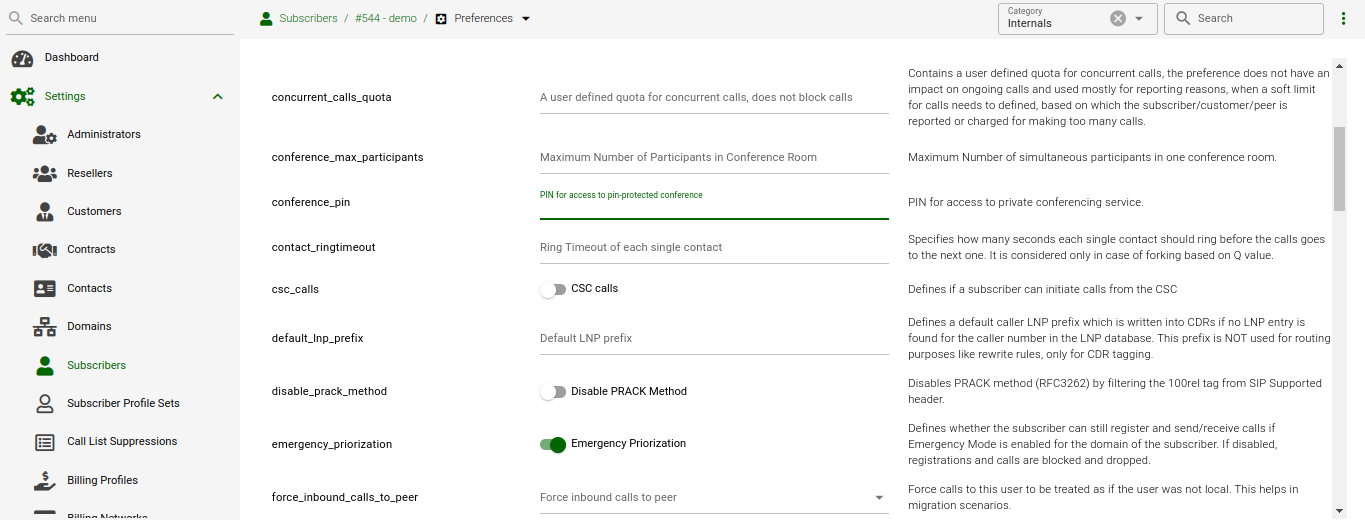Open the three-dot options menu

coord(1343,19)
